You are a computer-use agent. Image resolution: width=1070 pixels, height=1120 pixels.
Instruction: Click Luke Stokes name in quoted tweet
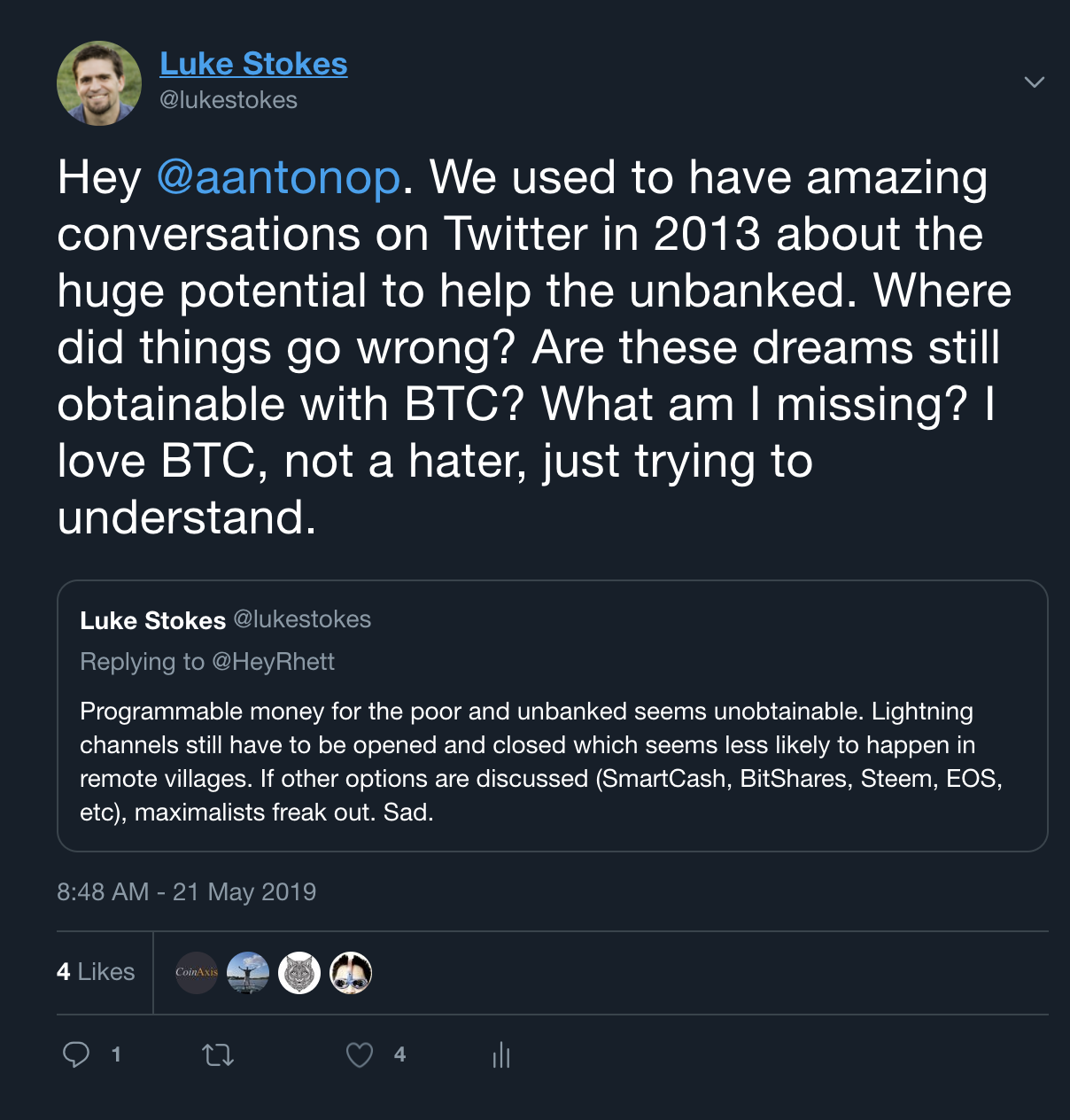click(x=152, y=620)
